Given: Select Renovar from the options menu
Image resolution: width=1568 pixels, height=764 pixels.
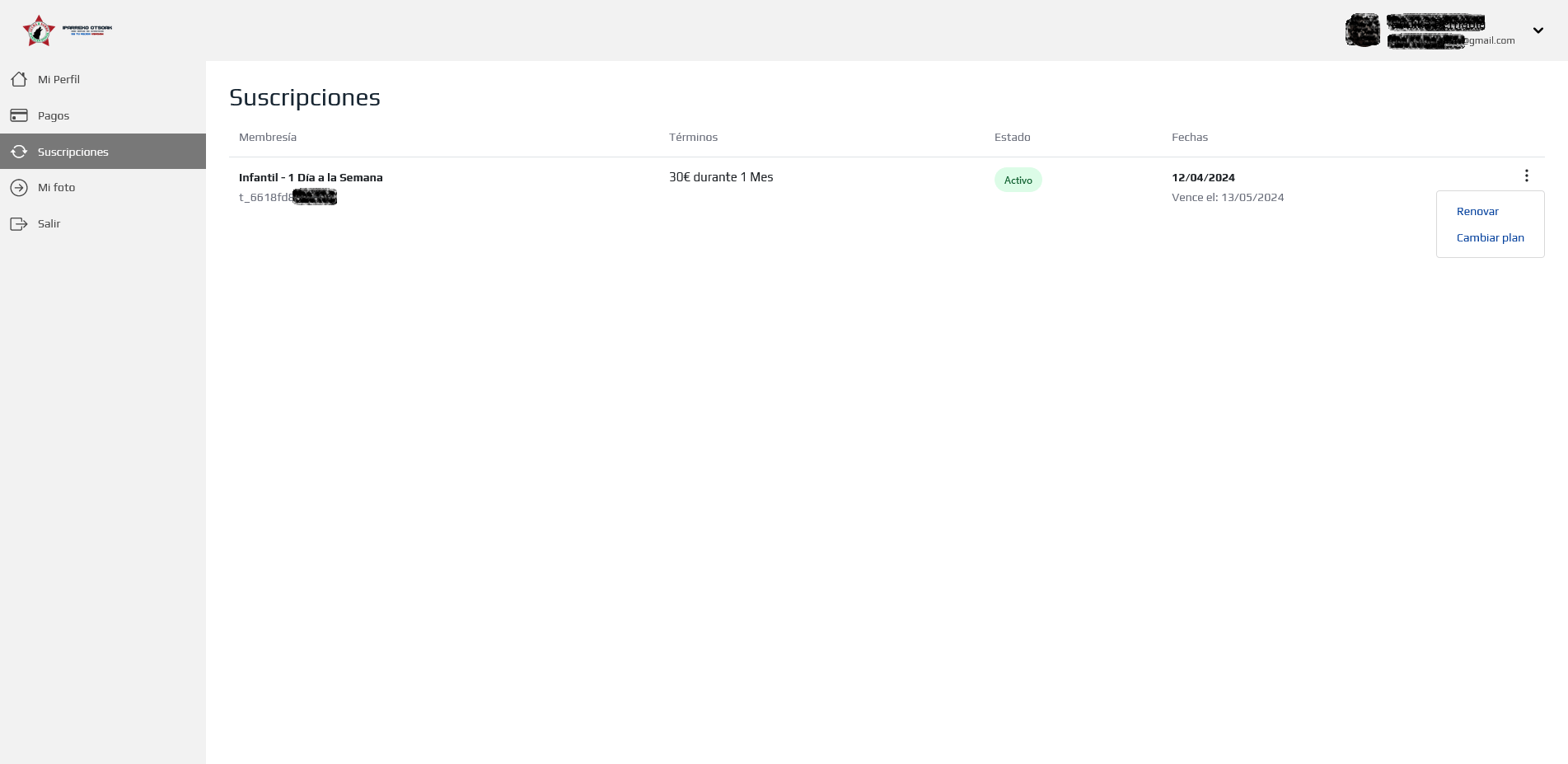Looking at the screenshot, I should pos(1477,212).
